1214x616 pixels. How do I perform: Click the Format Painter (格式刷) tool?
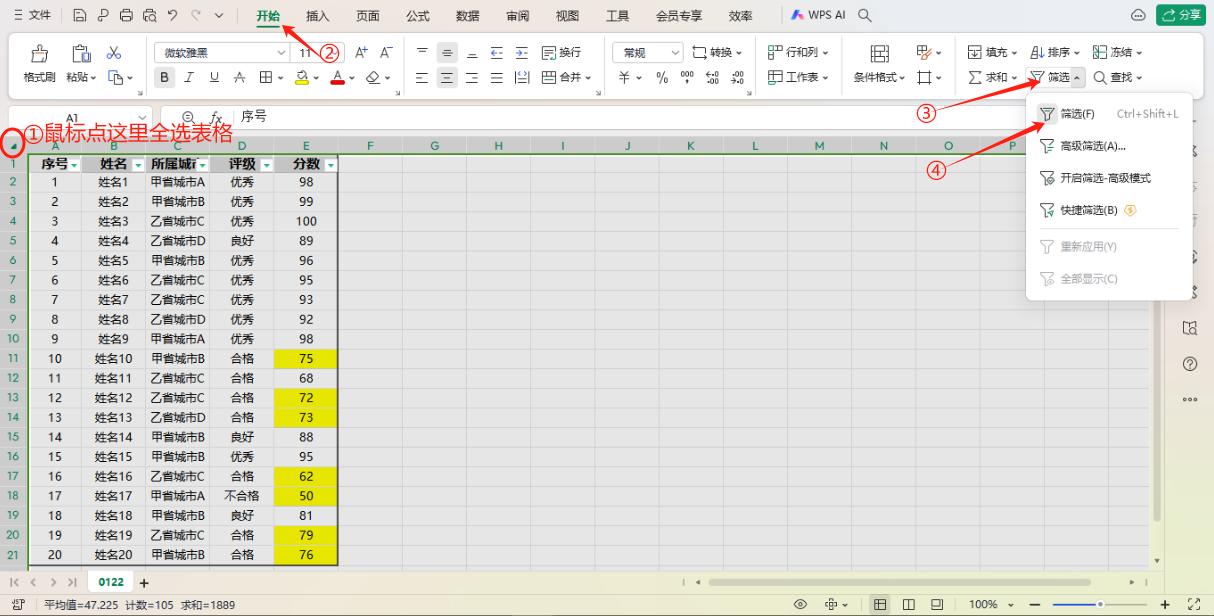pyautogui.click(x=40, y=64)
